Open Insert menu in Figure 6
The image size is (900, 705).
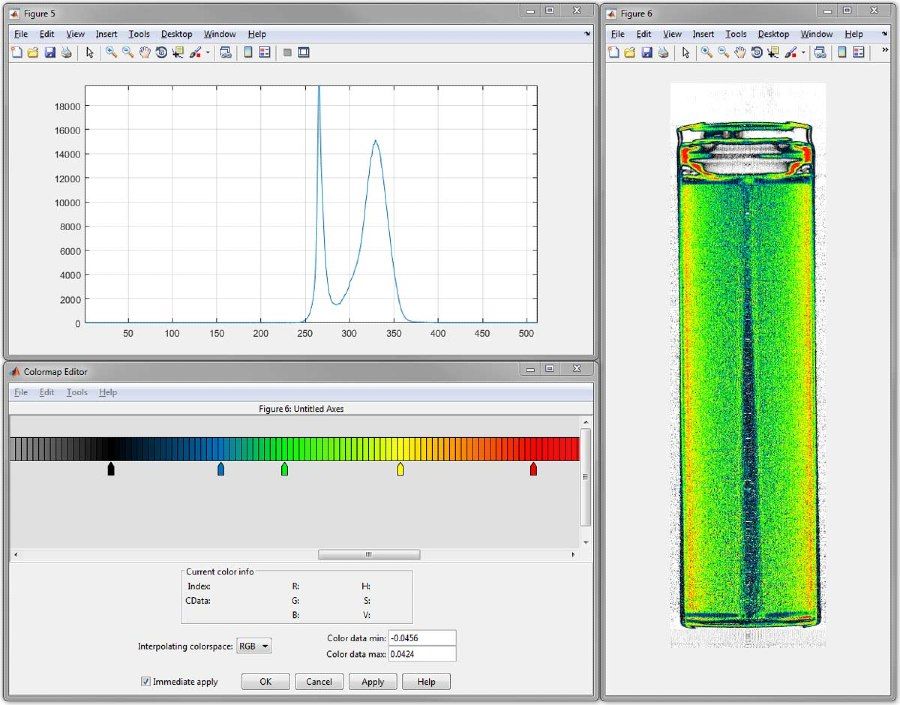coord(703,34)
